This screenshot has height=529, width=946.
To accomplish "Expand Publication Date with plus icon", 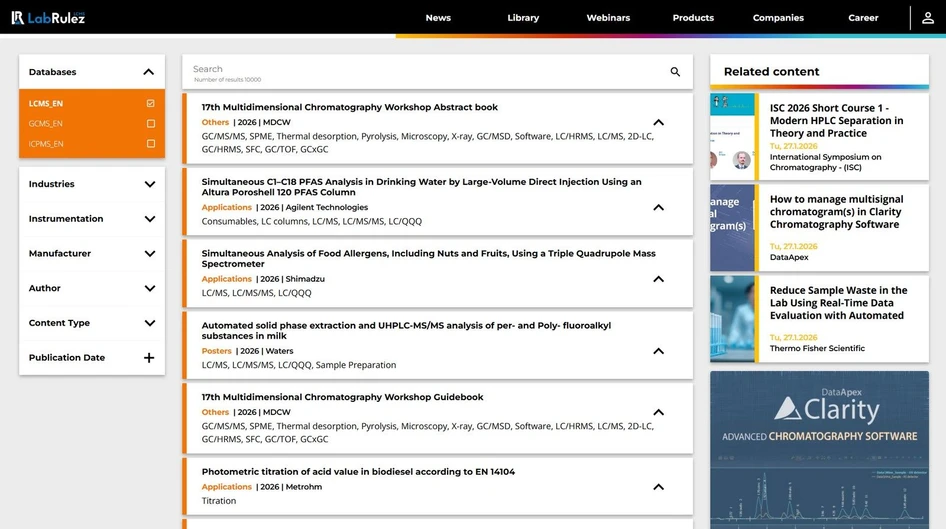I will [149, 358].
